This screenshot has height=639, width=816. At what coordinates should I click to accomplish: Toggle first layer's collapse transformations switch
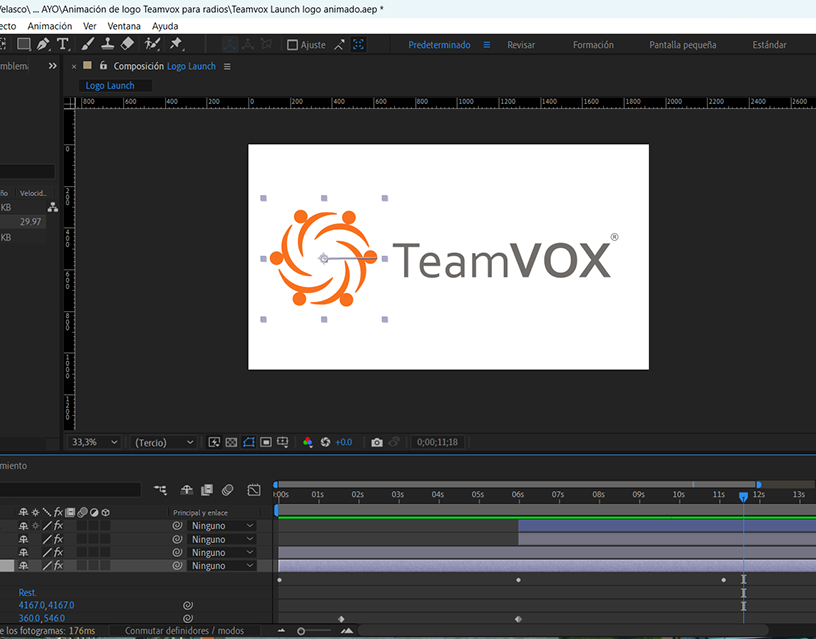click(35, 526)
